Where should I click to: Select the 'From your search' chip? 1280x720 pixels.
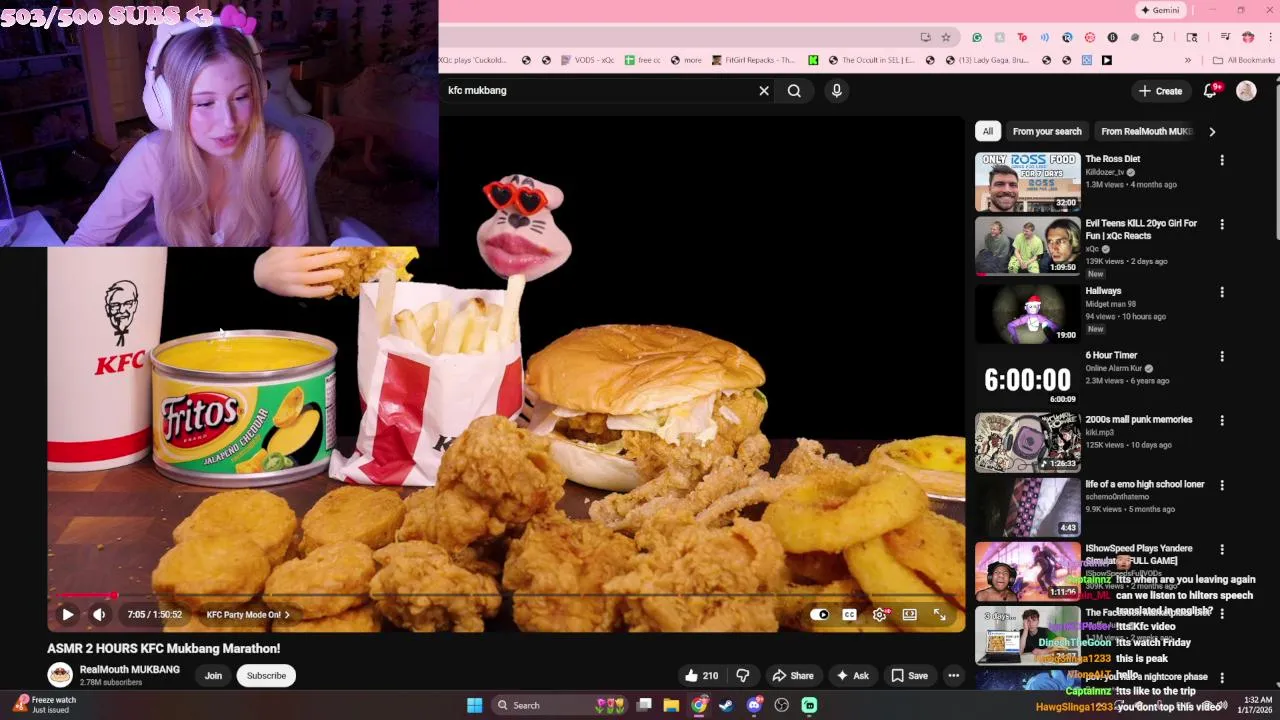1047,131
